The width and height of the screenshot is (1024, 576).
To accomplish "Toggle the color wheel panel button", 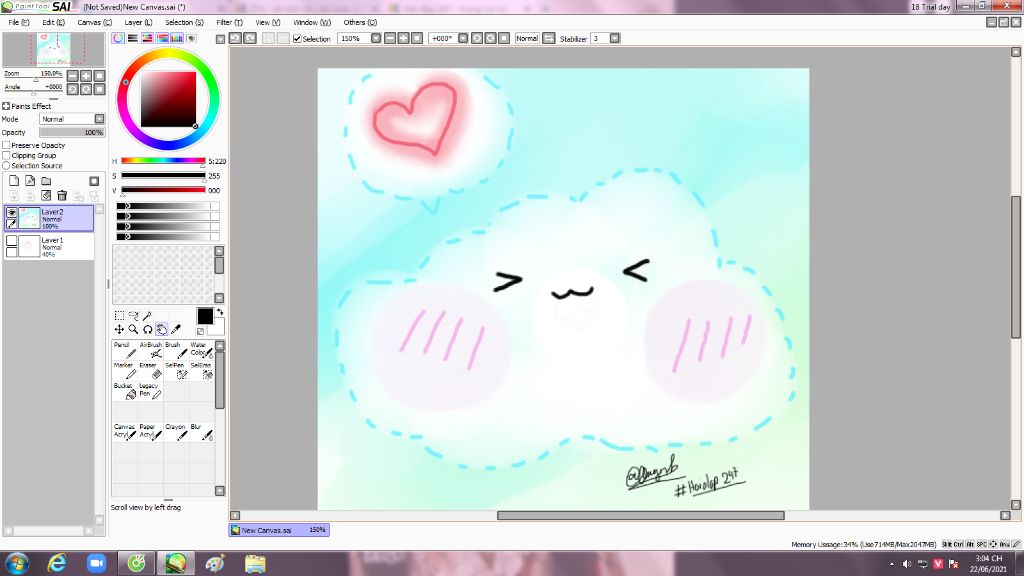I will (118, 39).
